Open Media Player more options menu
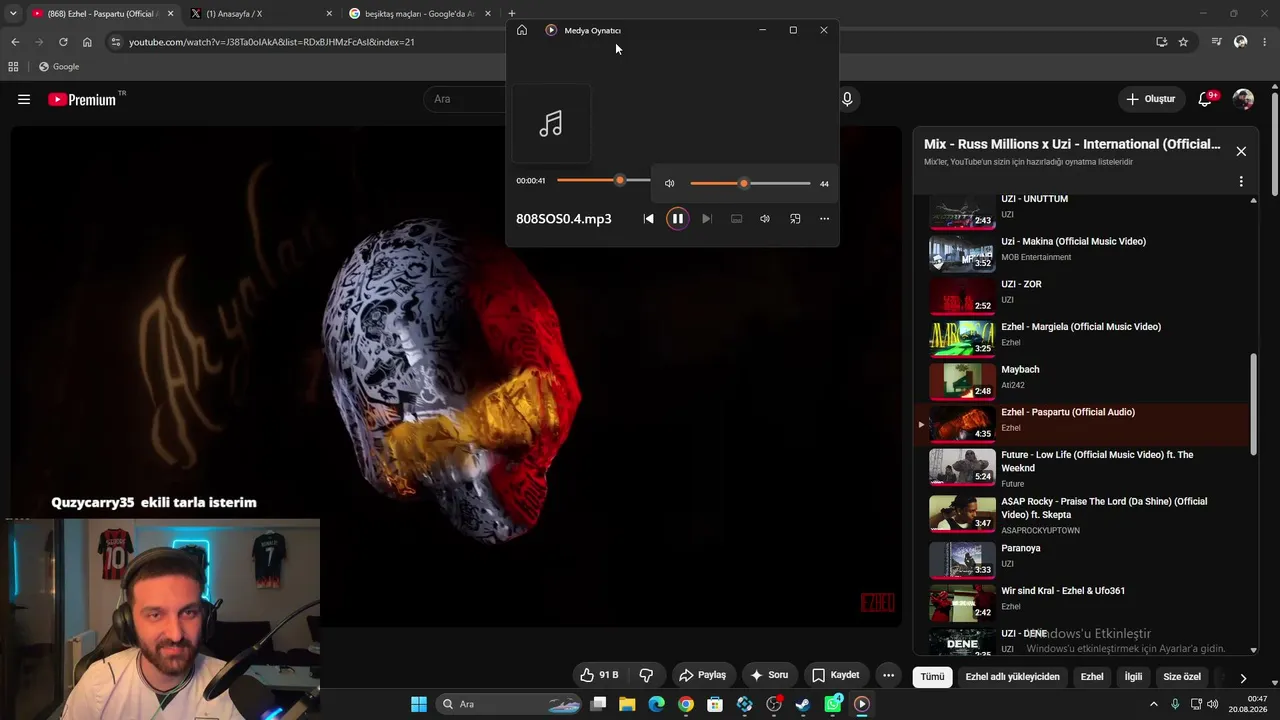The image size is (1280, 720). (x=824, y=219)
